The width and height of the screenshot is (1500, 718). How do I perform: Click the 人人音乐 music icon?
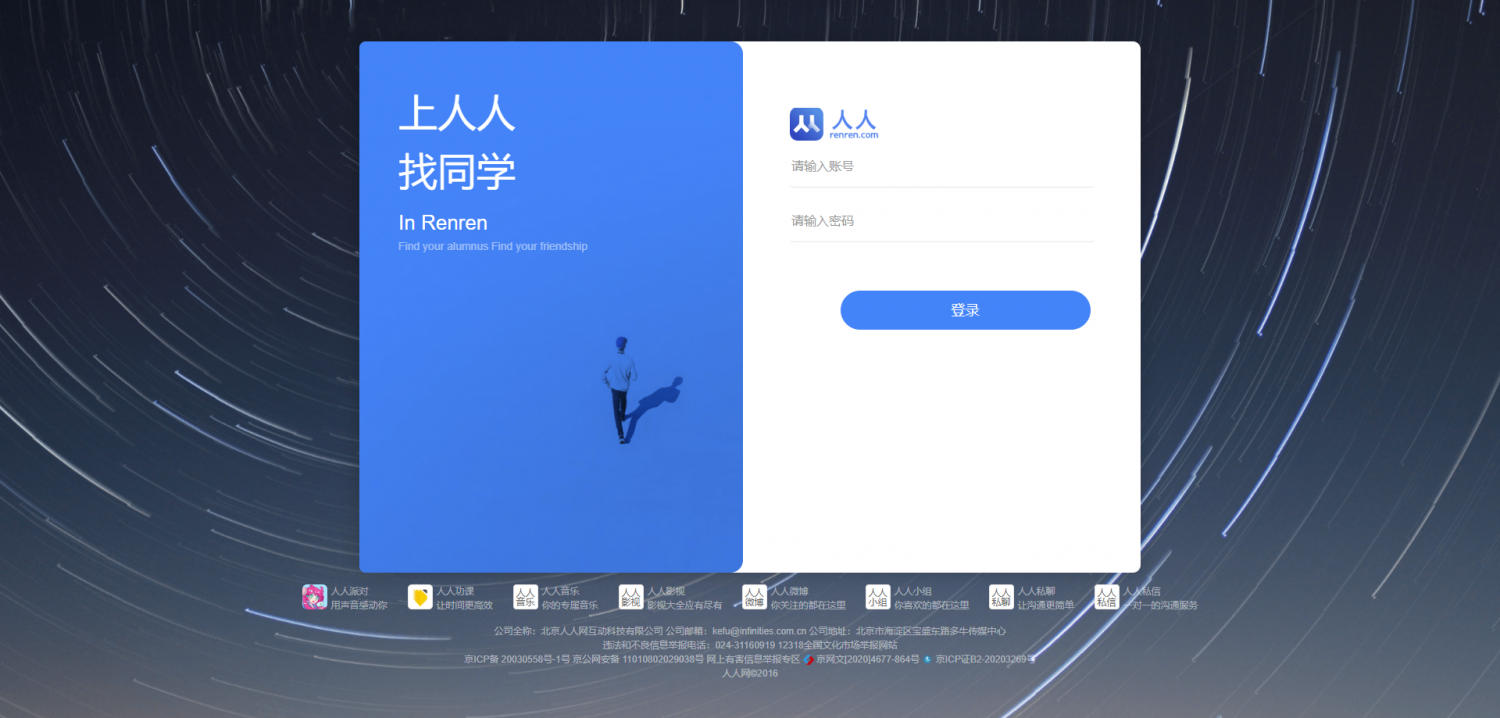[x=525, y=597]
